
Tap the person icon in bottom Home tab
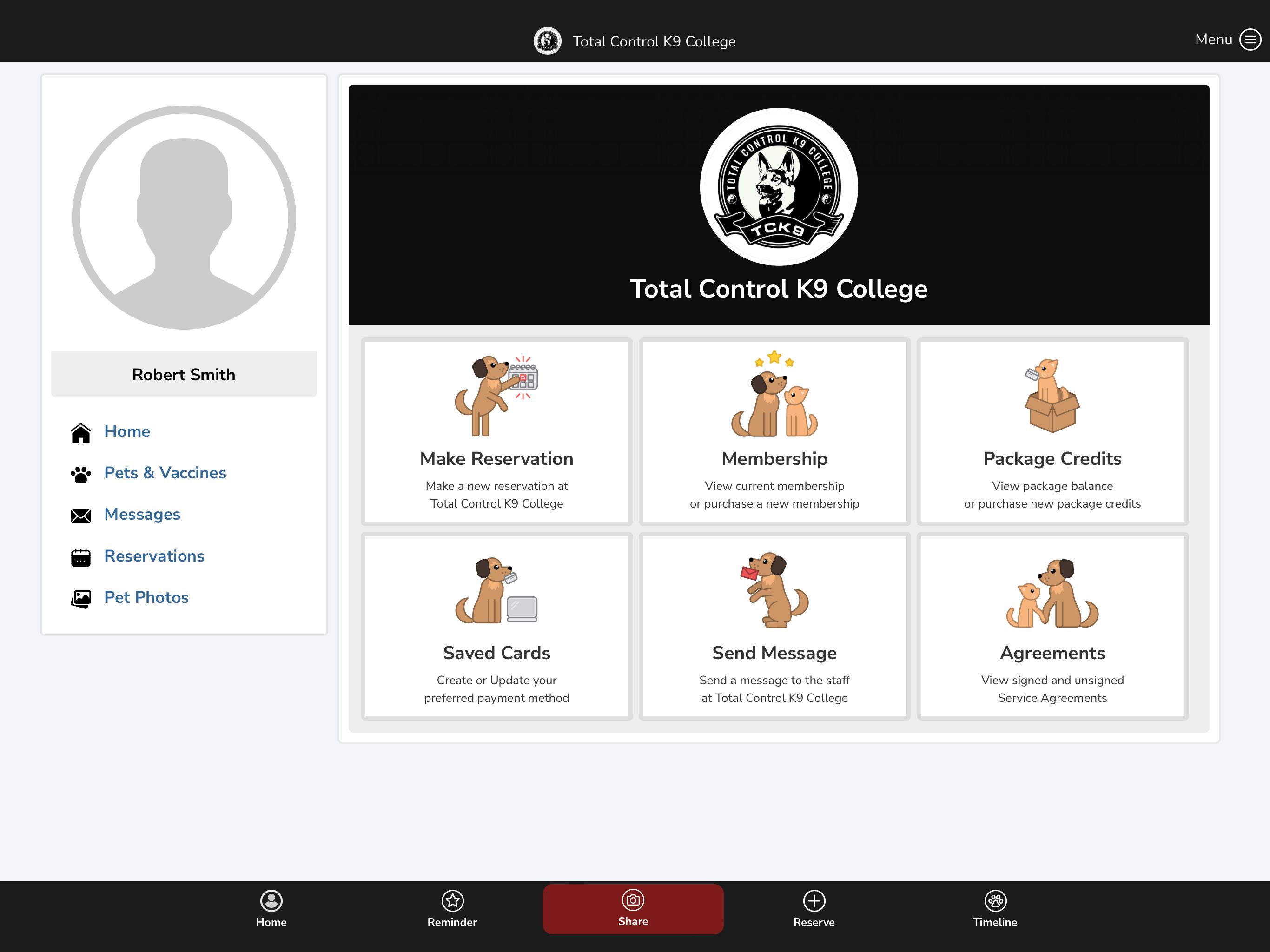point(271,900)
